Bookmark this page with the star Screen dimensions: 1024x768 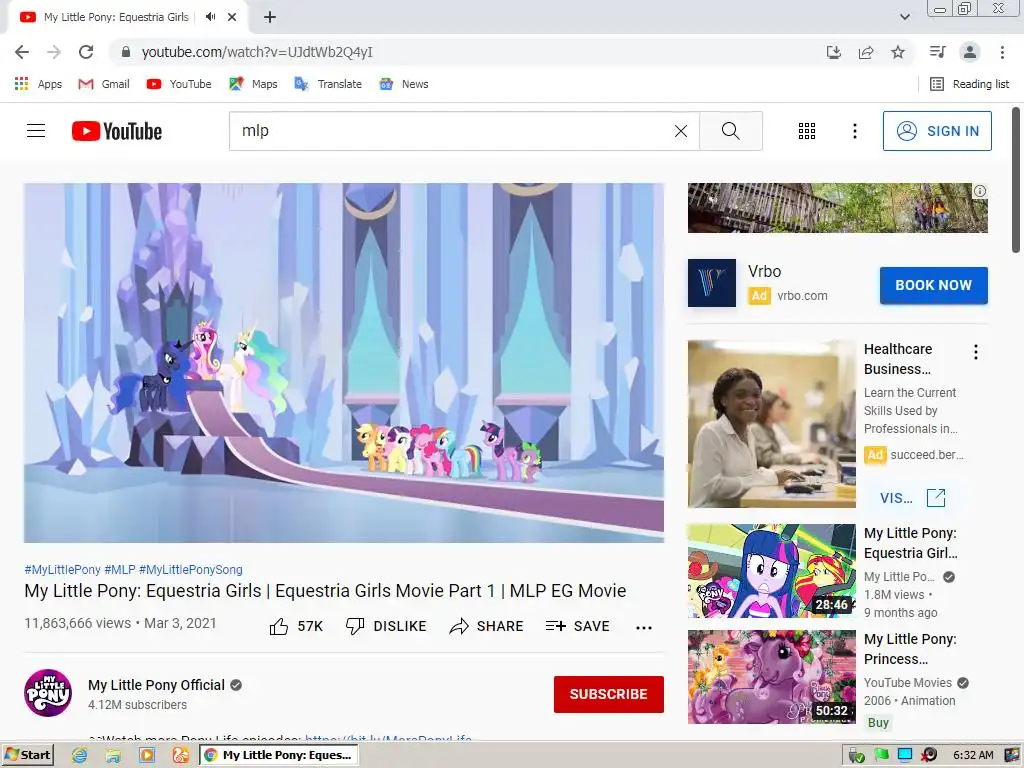898,52
